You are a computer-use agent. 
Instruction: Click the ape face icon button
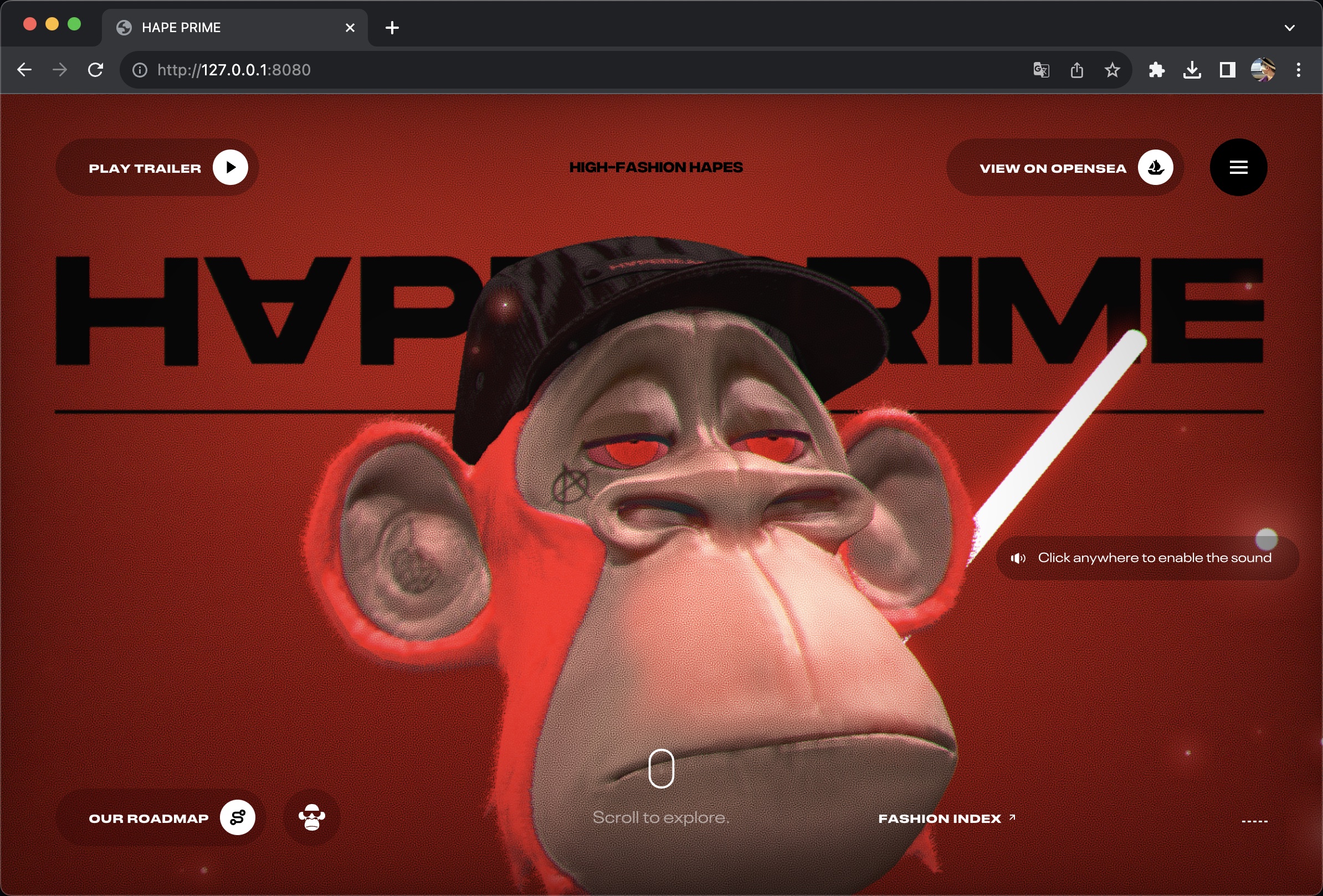[311, 817]
